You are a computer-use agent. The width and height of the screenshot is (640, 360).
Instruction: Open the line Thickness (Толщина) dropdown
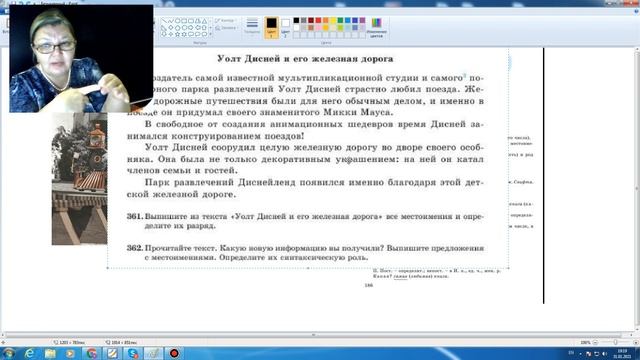(x=252, y=26)
